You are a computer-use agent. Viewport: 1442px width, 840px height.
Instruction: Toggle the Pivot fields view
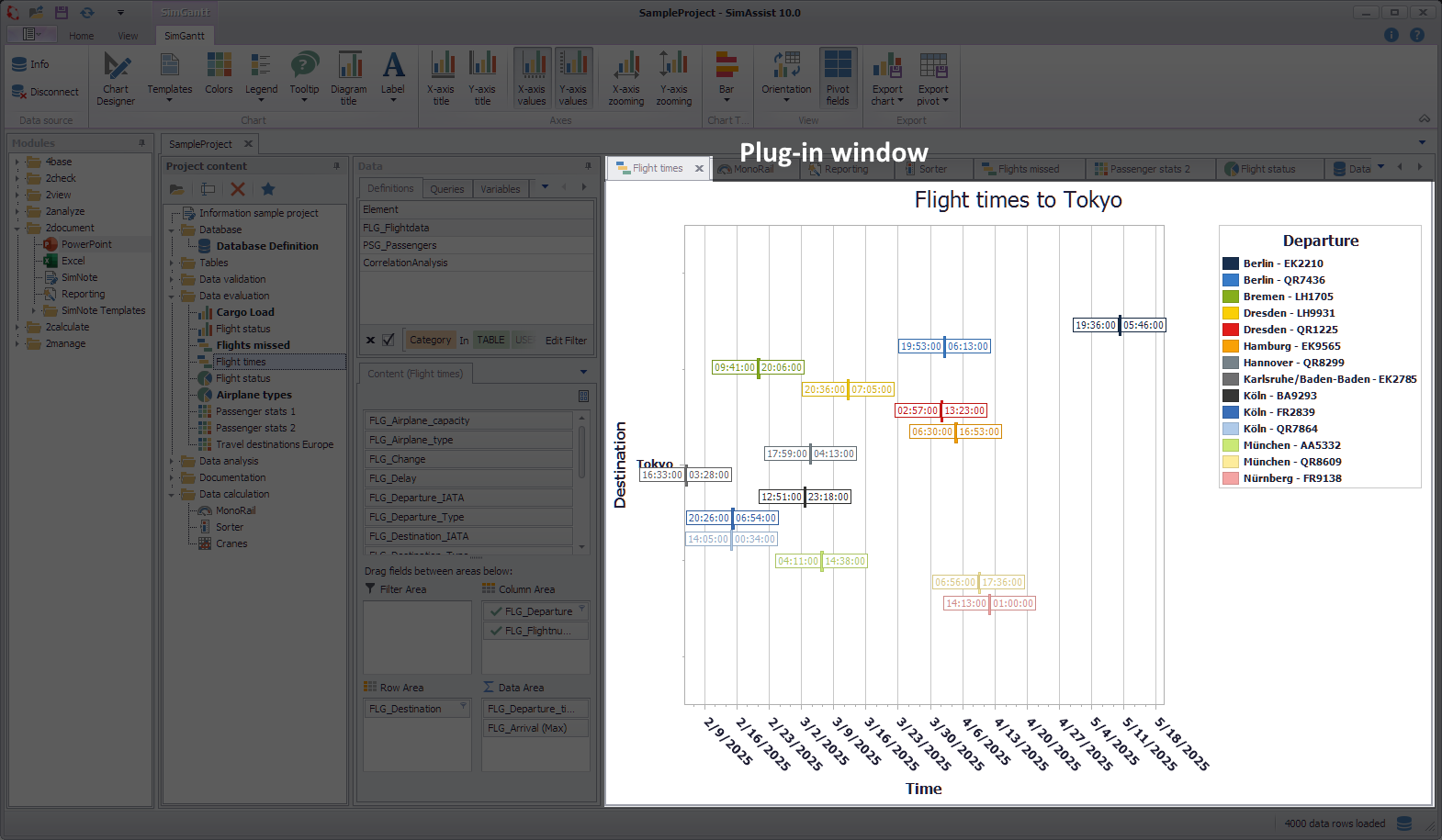click(838, 77)
